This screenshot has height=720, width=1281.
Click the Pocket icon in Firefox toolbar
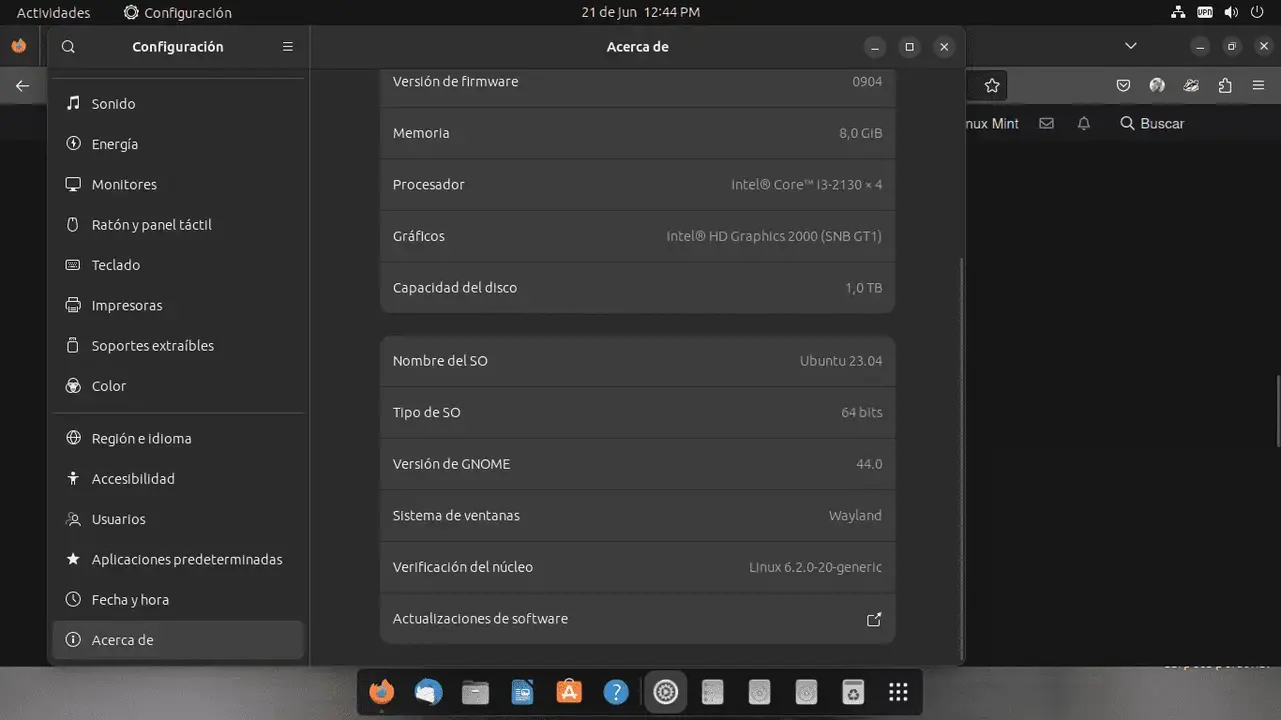pos(1124,86)
